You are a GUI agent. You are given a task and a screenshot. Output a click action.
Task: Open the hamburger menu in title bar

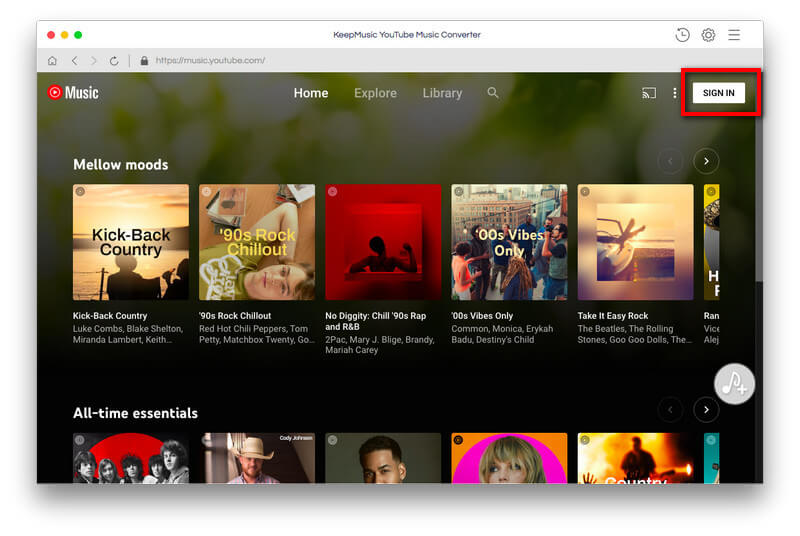(734, 35)
